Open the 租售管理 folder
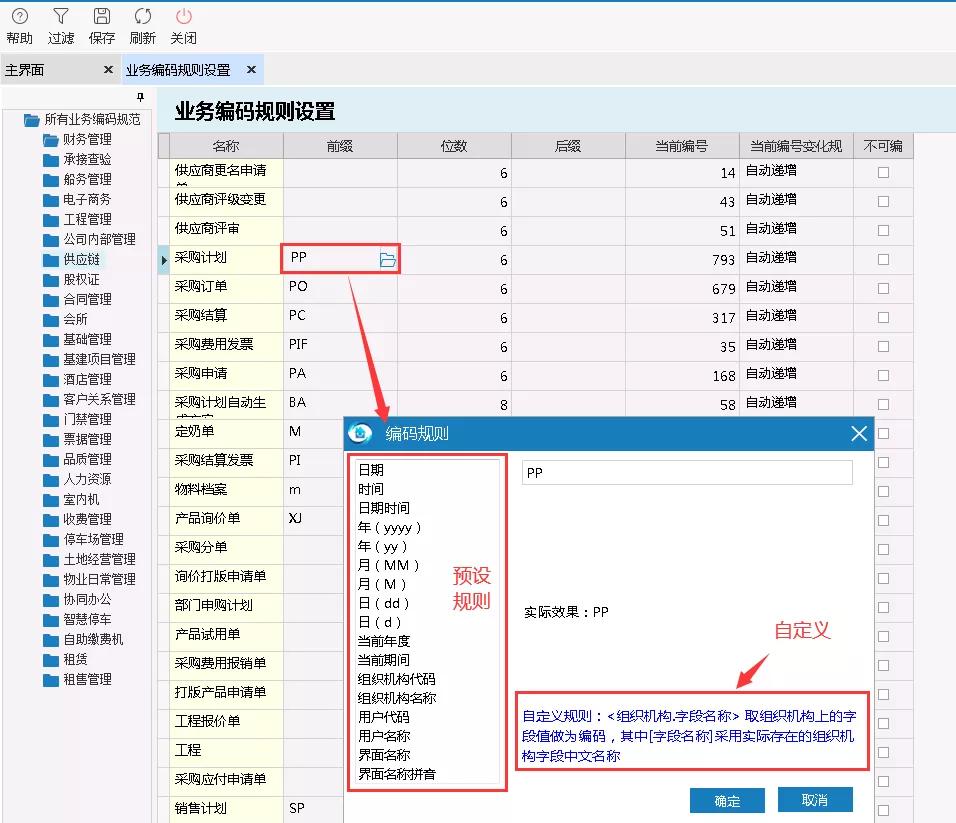 pyautogui.click(x=77, y=679)
